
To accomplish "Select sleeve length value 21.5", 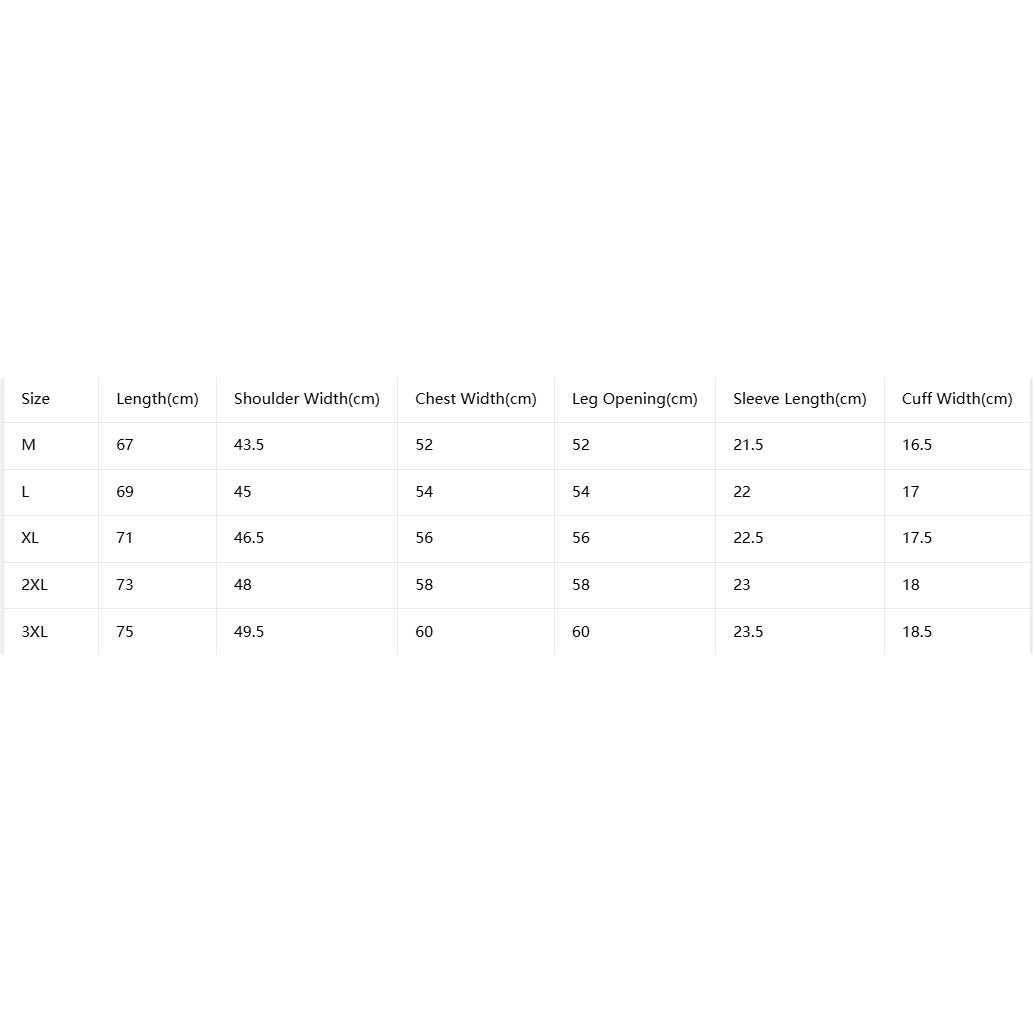I will 748,445.
